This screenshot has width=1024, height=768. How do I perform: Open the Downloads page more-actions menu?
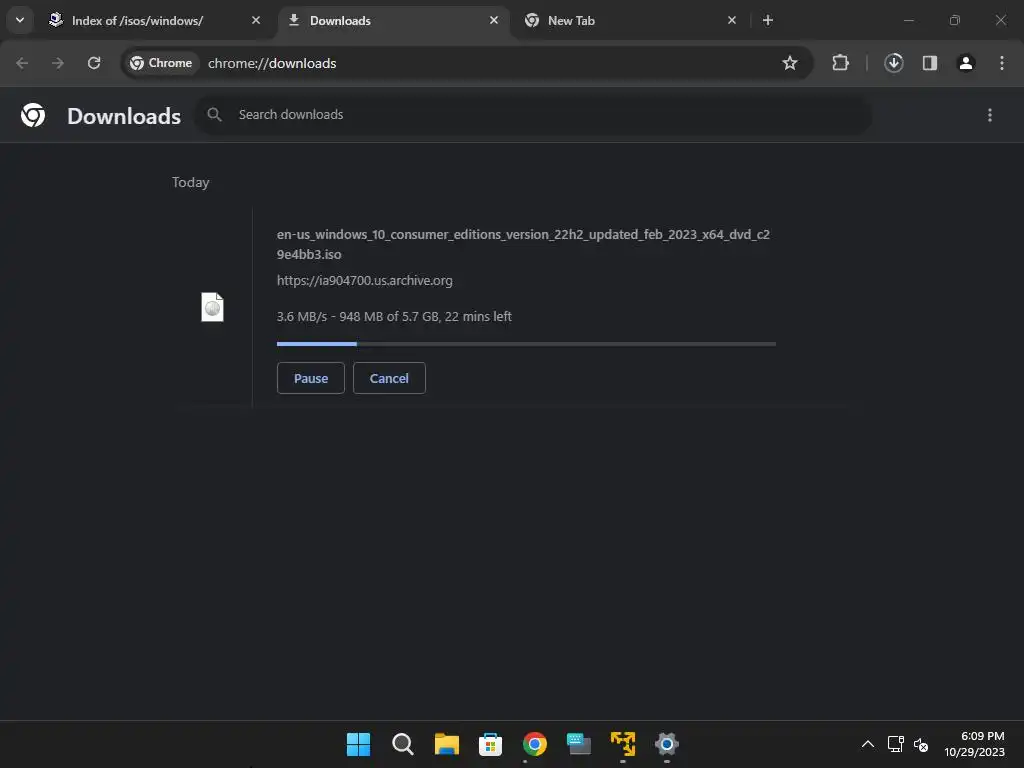tap(989, 115)
